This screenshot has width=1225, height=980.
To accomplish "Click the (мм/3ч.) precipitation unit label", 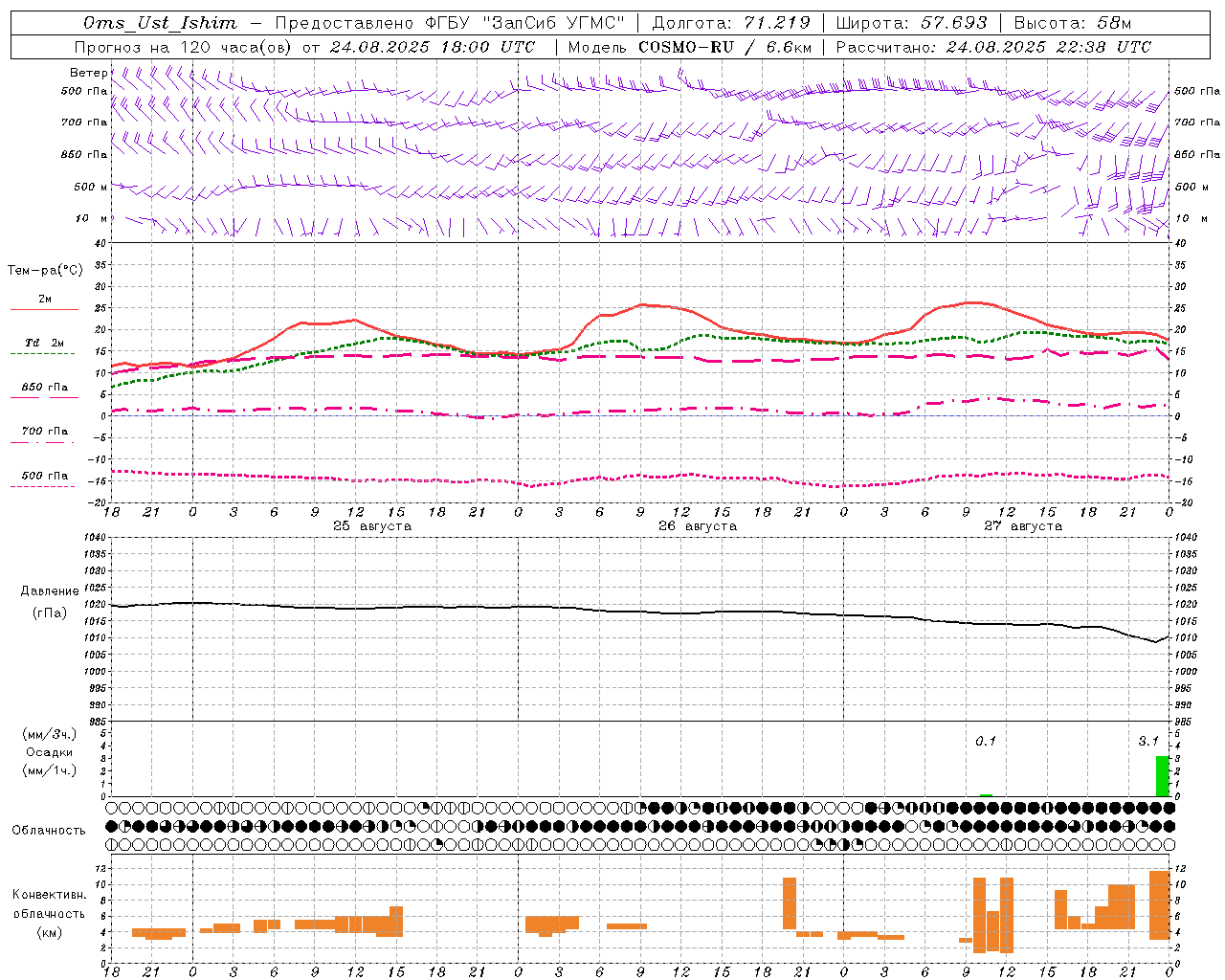I will [x=50, y=734].
